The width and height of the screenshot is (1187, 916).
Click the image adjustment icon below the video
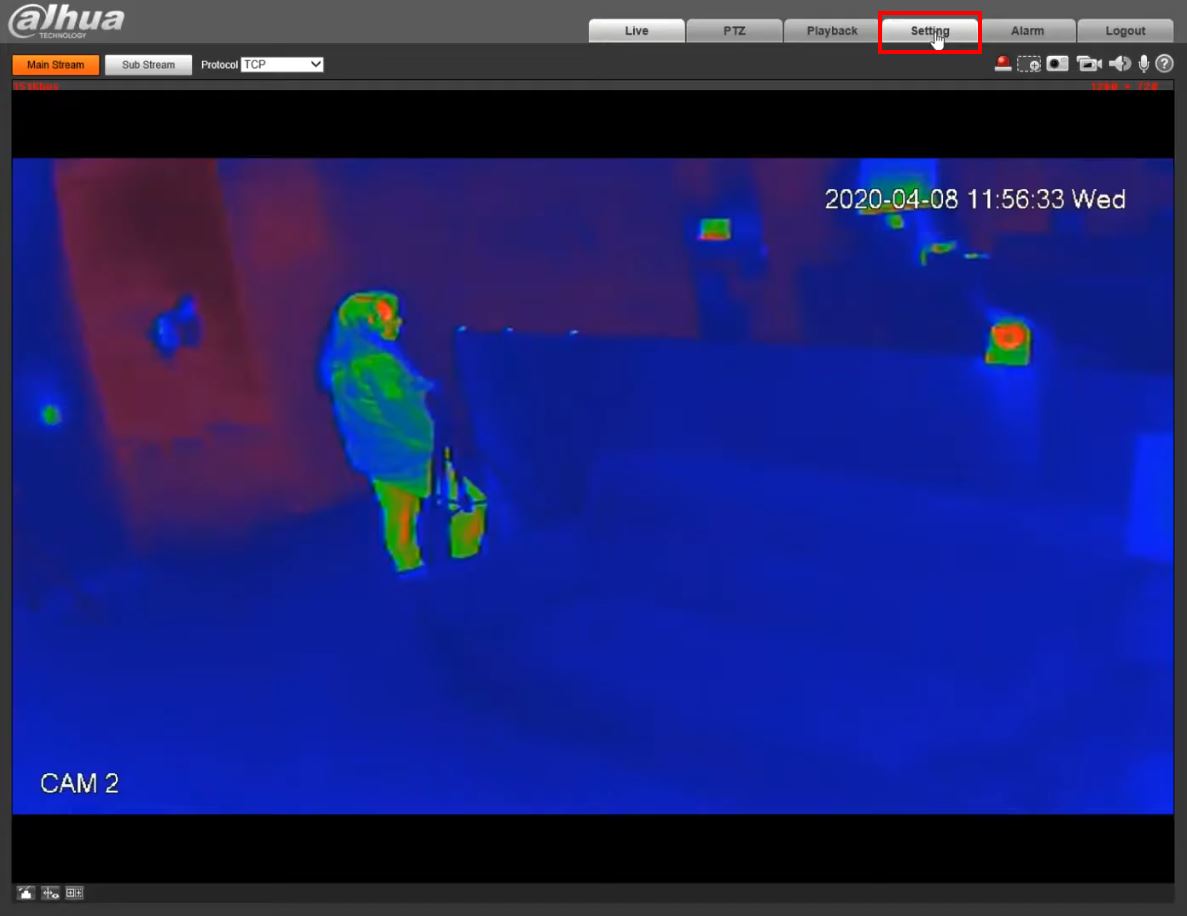(x=26, y=893)
